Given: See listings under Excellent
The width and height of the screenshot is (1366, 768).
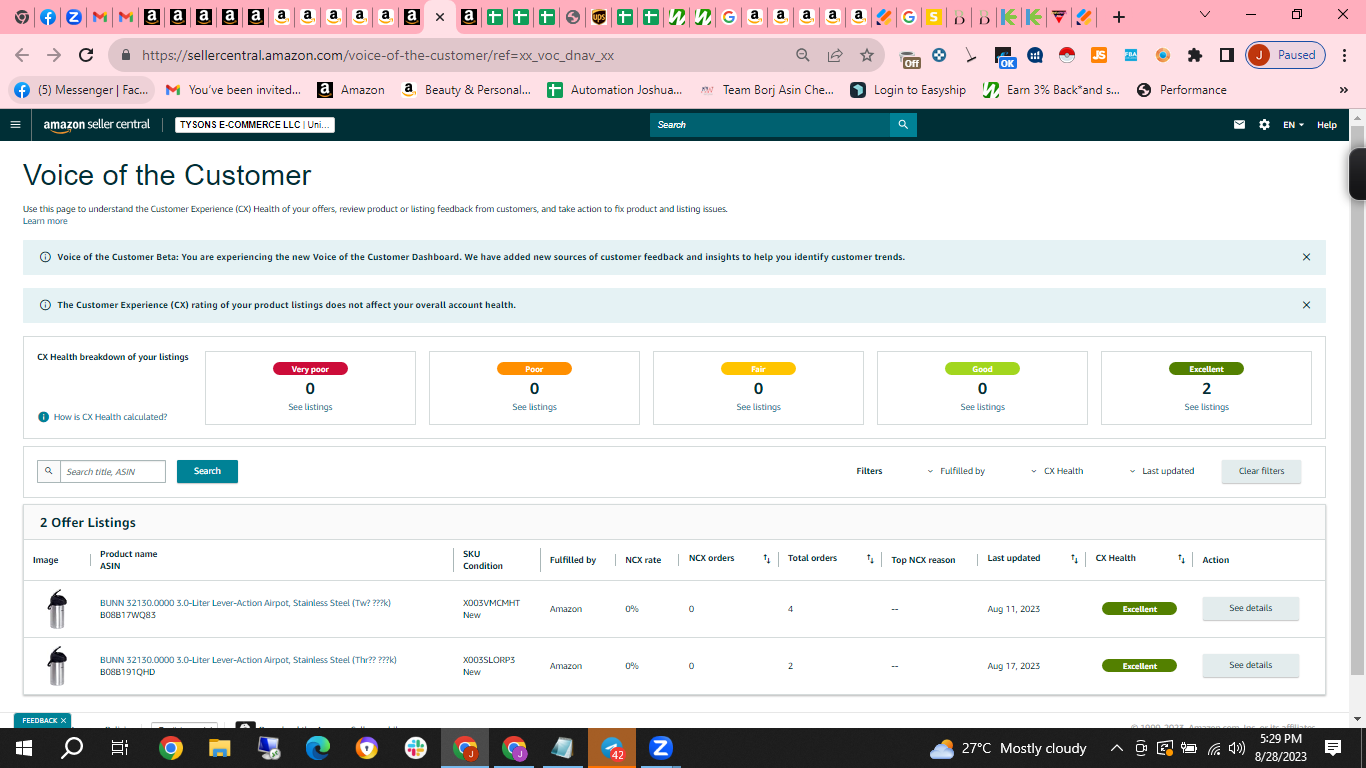Looking at the screenshot, I should coord(1206,407).
